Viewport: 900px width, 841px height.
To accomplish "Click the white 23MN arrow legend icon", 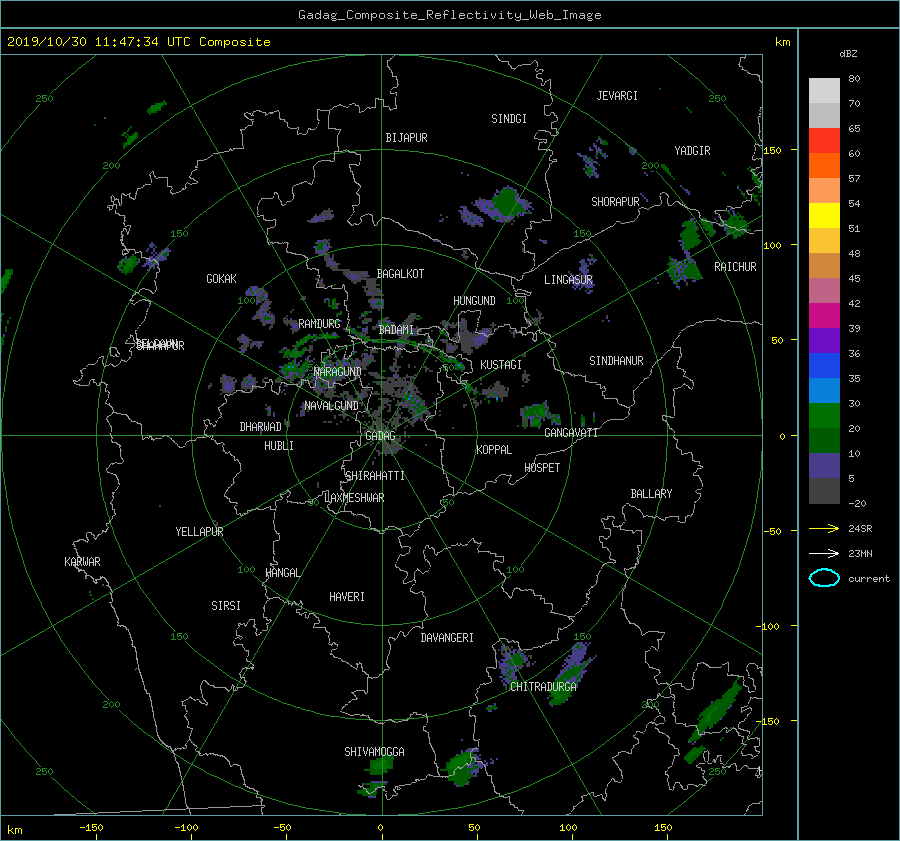I will tap(824, 553).
